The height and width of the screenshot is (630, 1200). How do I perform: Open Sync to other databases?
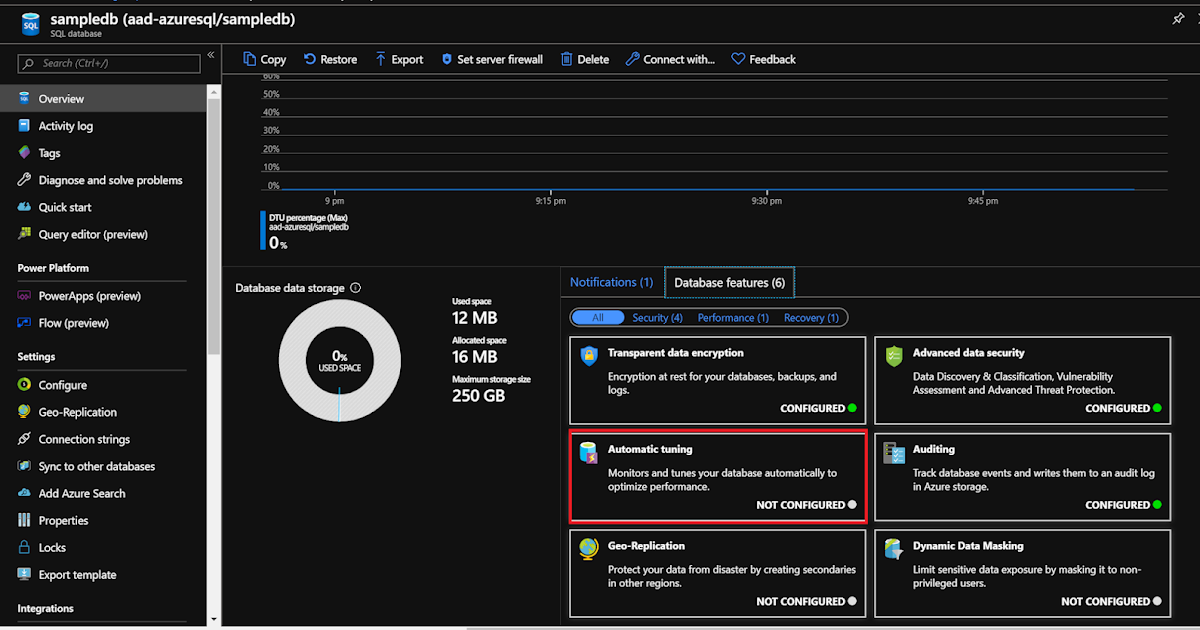[95, 466]
